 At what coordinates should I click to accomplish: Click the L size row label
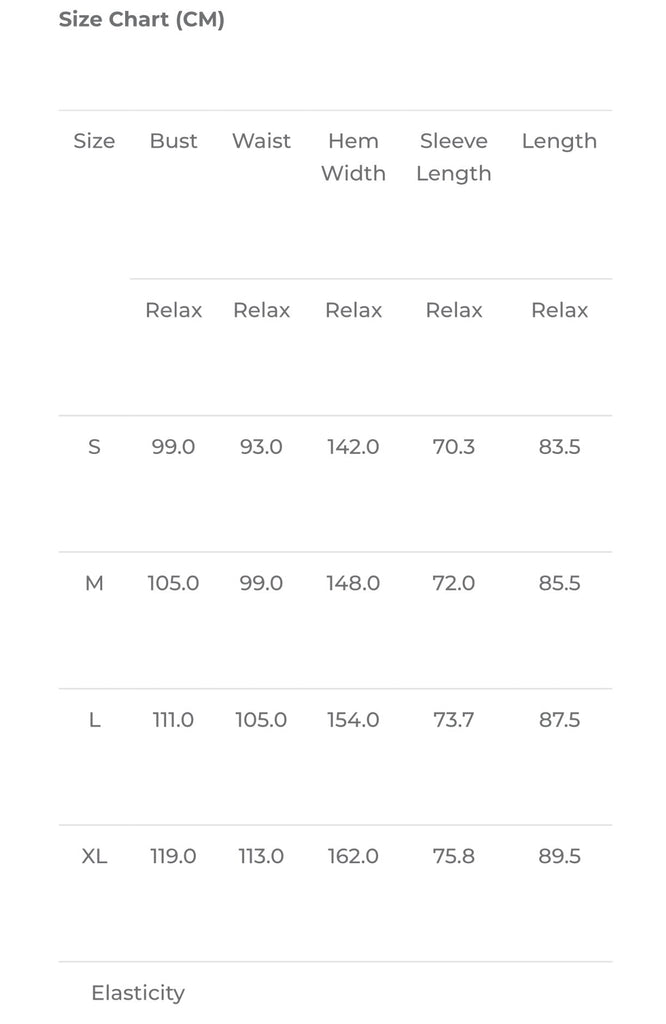click(x=94, y=720)
